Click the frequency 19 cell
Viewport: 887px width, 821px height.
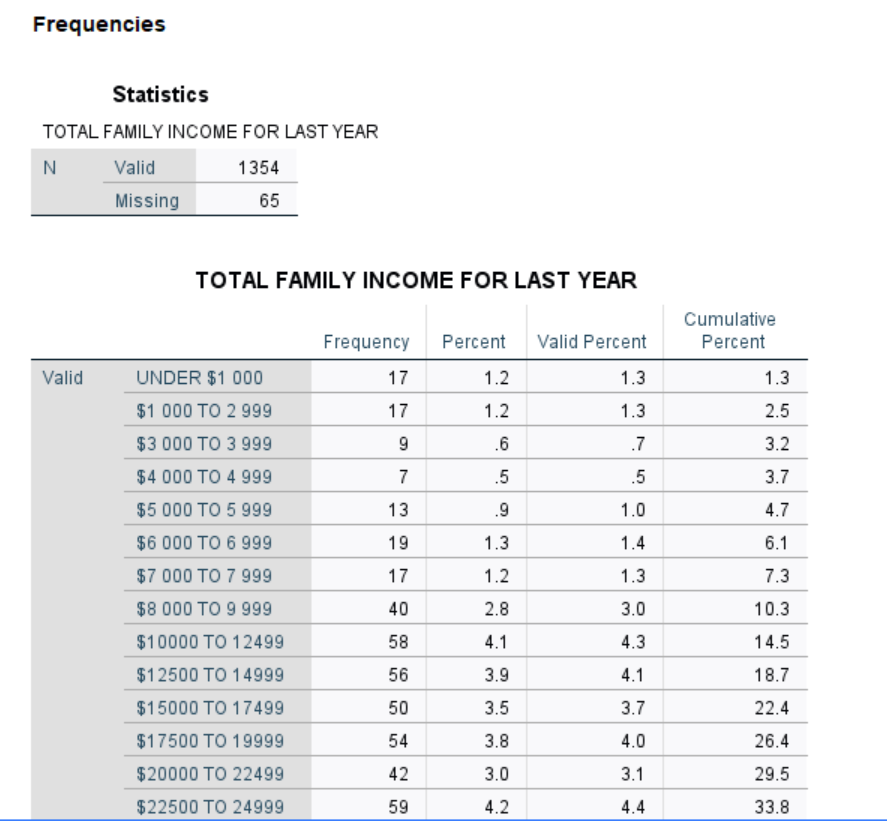pyautogui.click(x=398, y=543)
